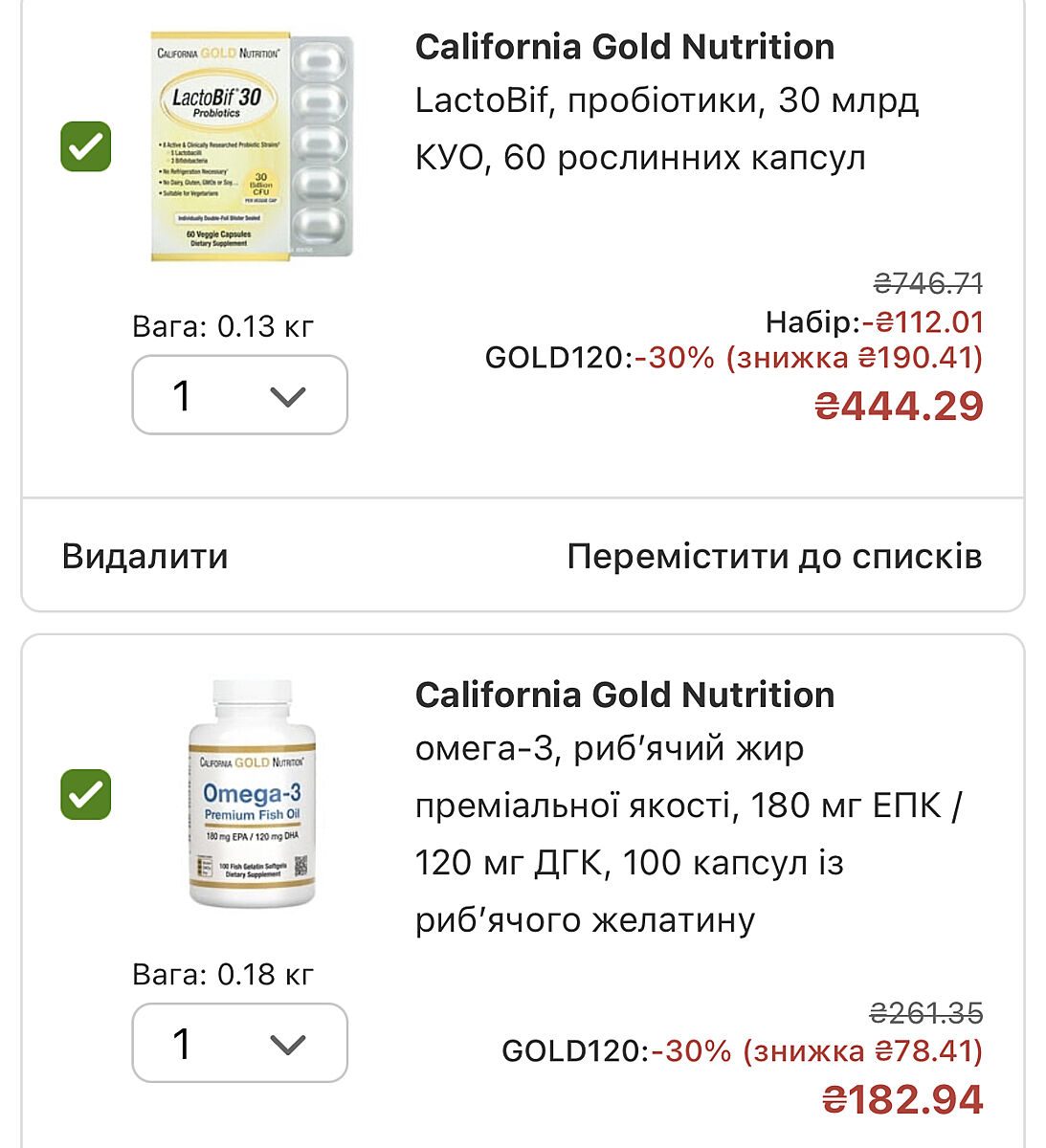The image size is (1046, 1148).
Task: Tap Перемістити до списків
Action: click(x=774, y=556)
